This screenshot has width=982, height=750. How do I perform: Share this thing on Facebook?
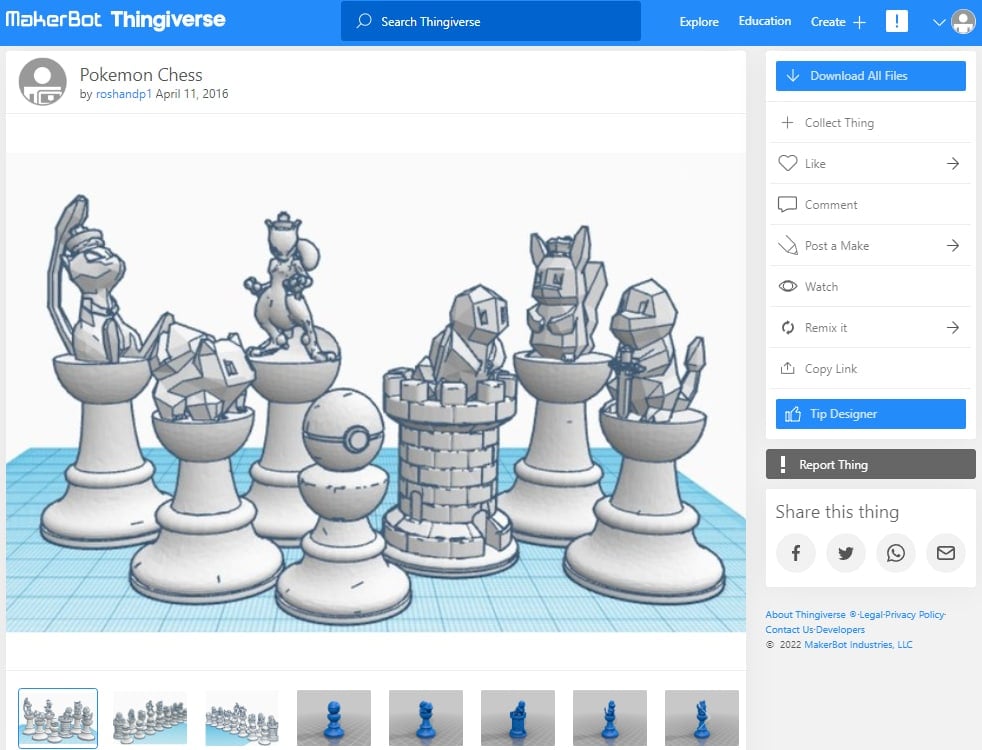point(795,553)
